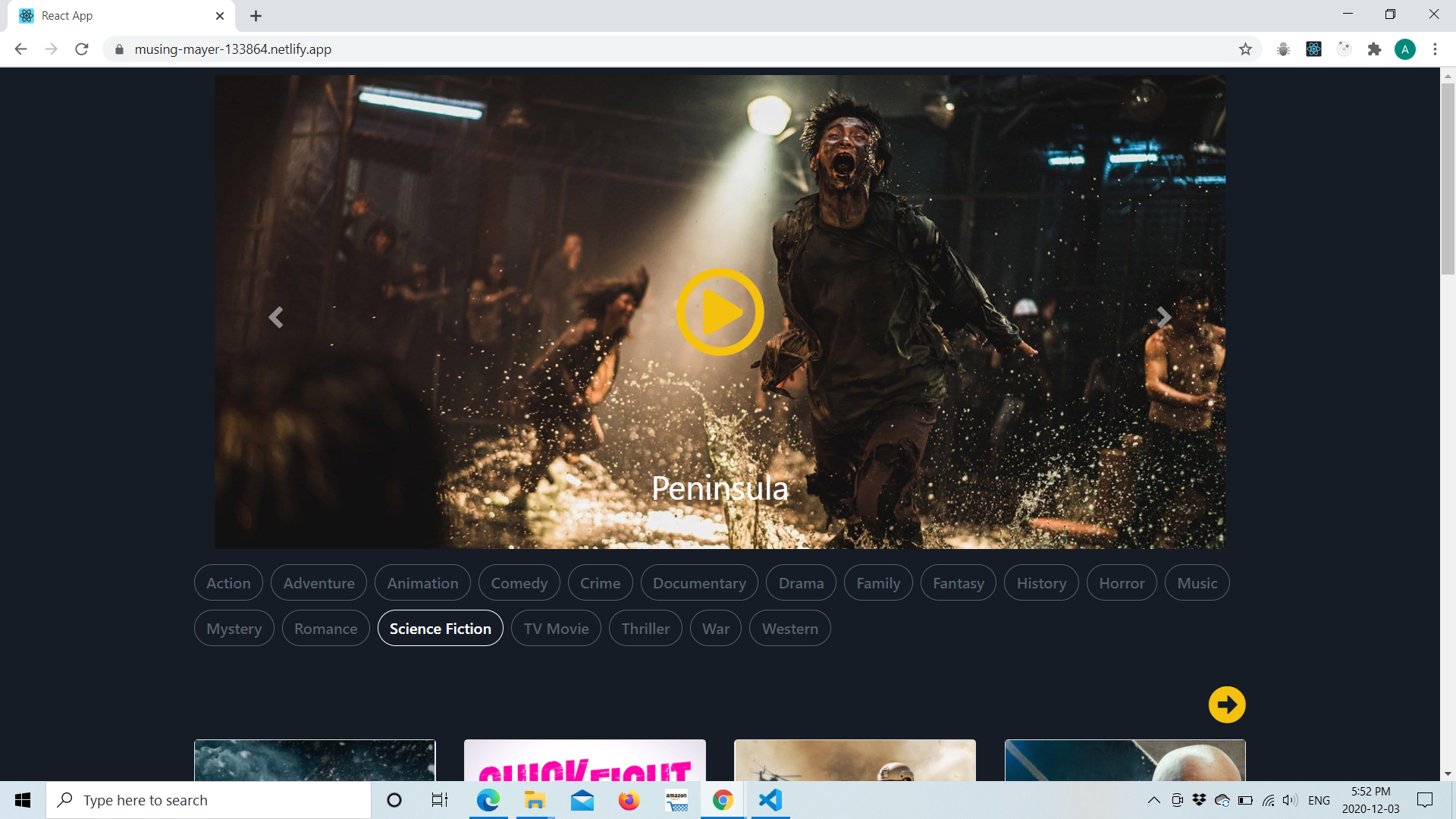Viewport: 1456px width, 819px height.
Task: Reload the page
Action: 82,49
